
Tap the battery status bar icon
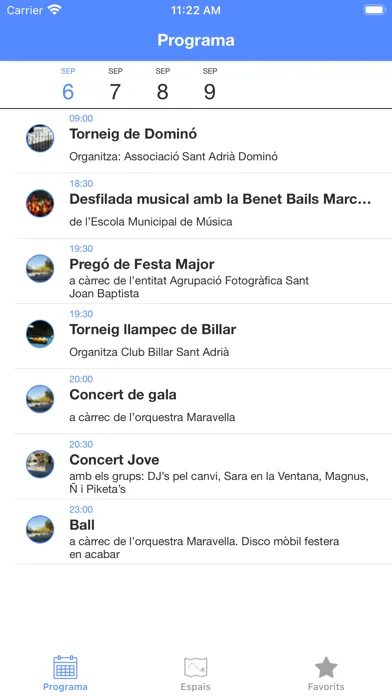point(374,10)
